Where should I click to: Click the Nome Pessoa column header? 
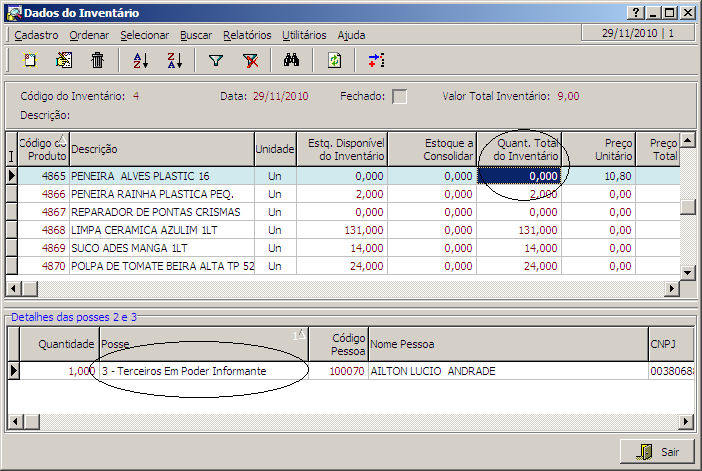pyautogui.click(x=508, y=344)
